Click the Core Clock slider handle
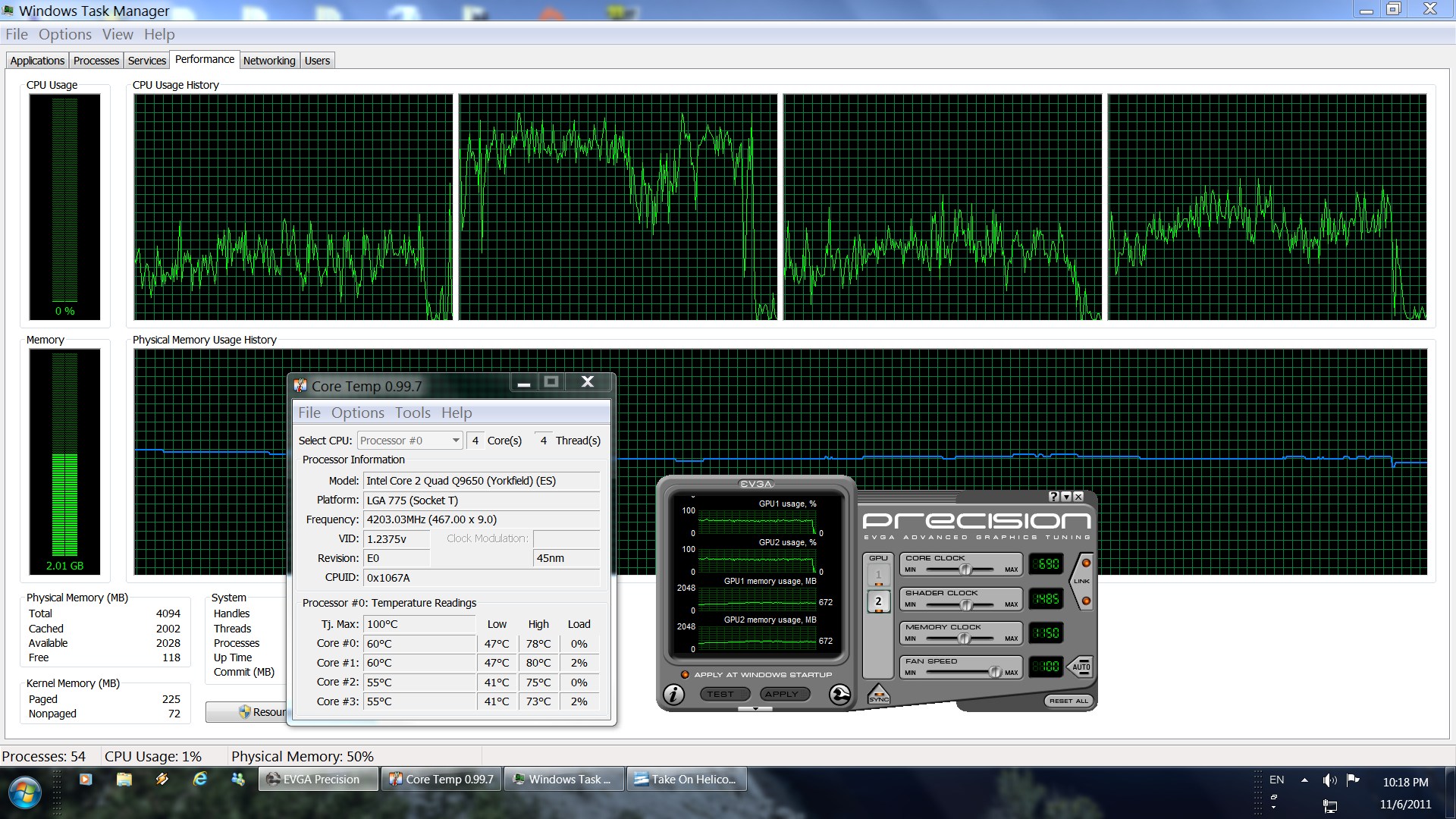1456x819 pixels. click(965, 570)
